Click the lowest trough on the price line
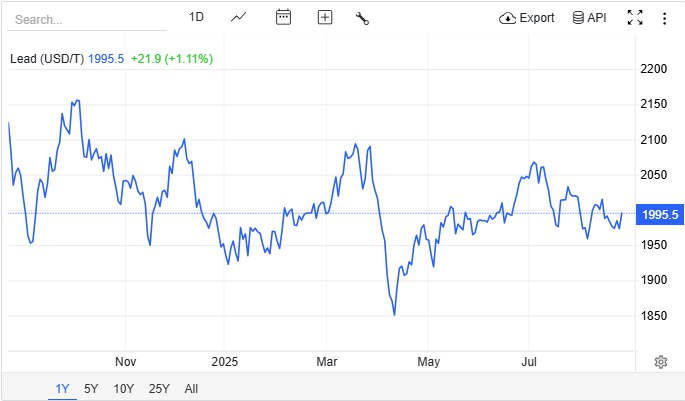The width and height of the screenshot is (685, 401). coord(394,315)
